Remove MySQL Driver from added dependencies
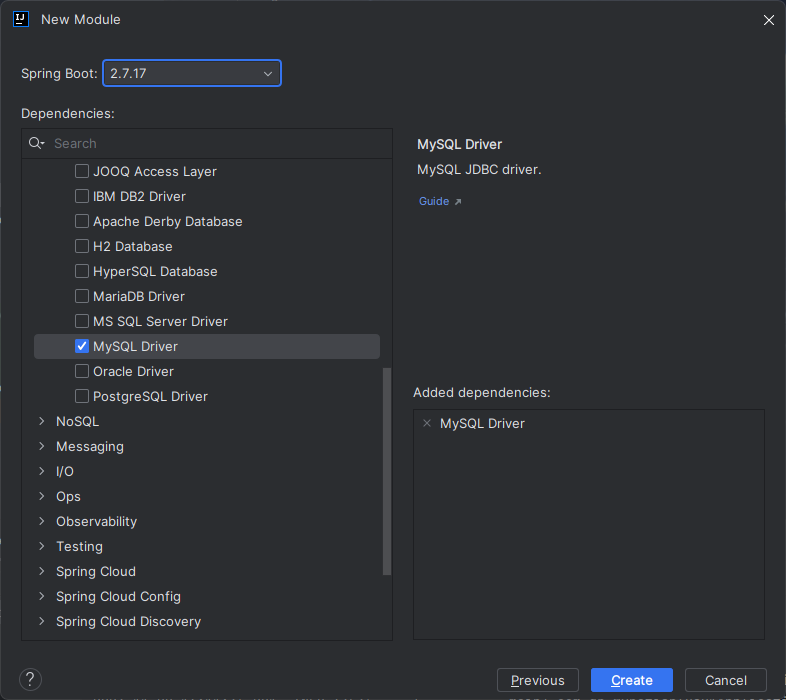This screenshot has height=700, width=786. [x=427, y=423]
